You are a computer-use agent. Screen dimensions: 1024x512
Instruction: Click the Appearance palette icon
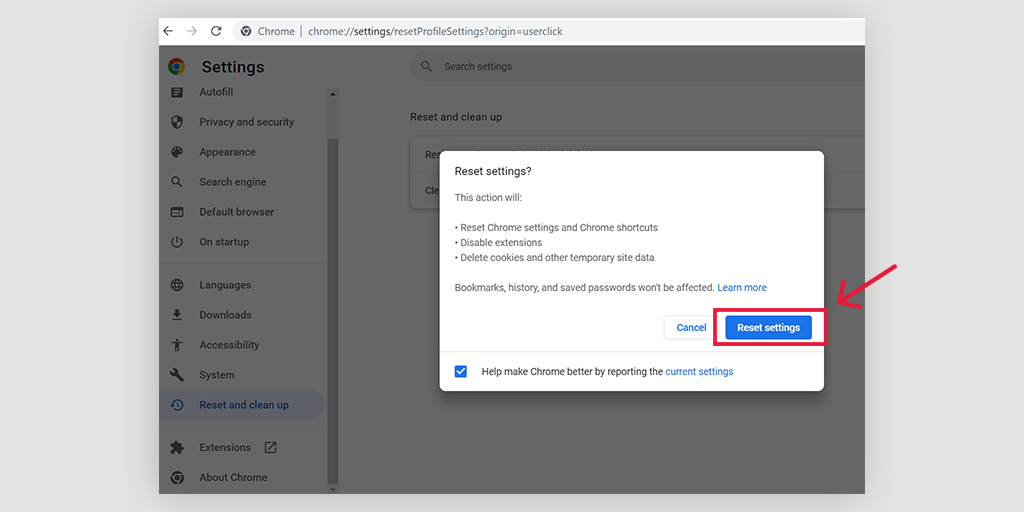(177, 152)
